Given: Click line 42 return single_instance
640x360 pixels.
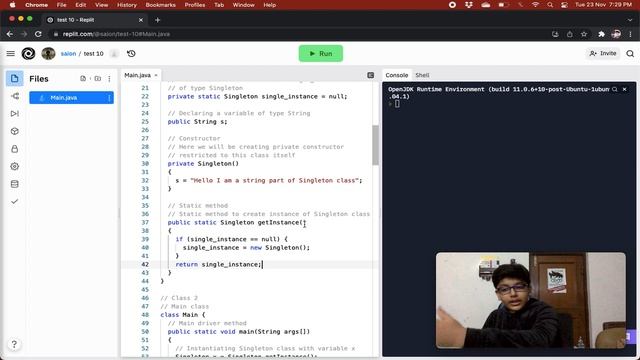Looking at the screenshot, I should coord(218,264).
